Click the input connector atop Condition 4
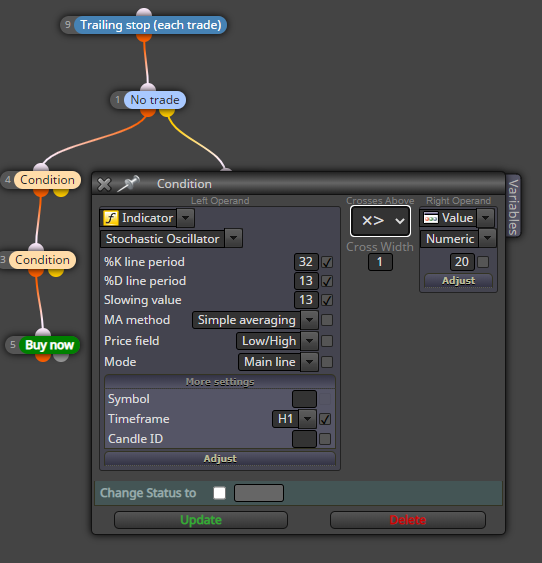Image resolution: width=542 pixels, height=563 pixels. click(x=41, y=167)
